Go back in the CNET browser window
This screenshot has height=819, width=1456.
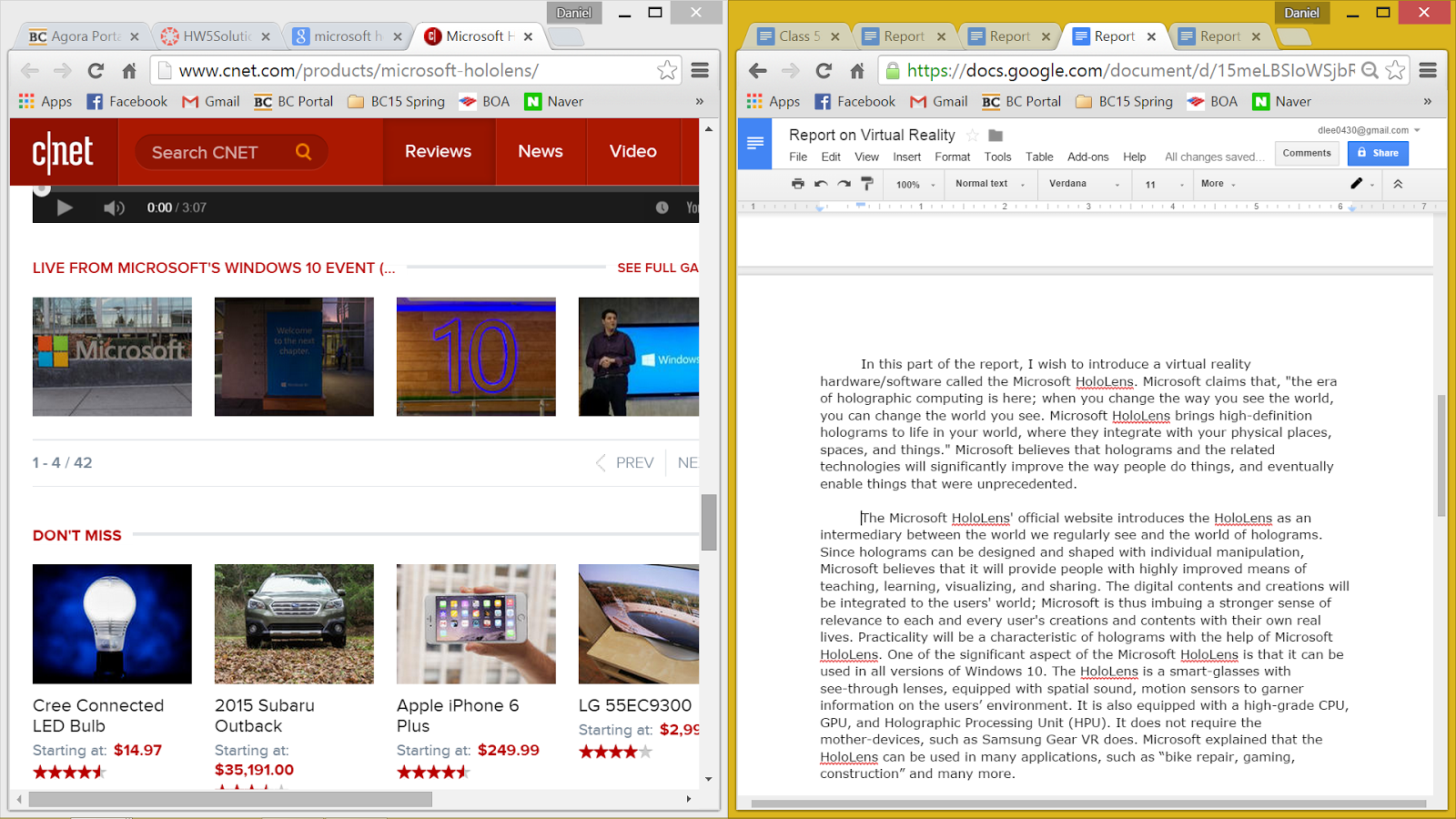(x=30, y=70)
